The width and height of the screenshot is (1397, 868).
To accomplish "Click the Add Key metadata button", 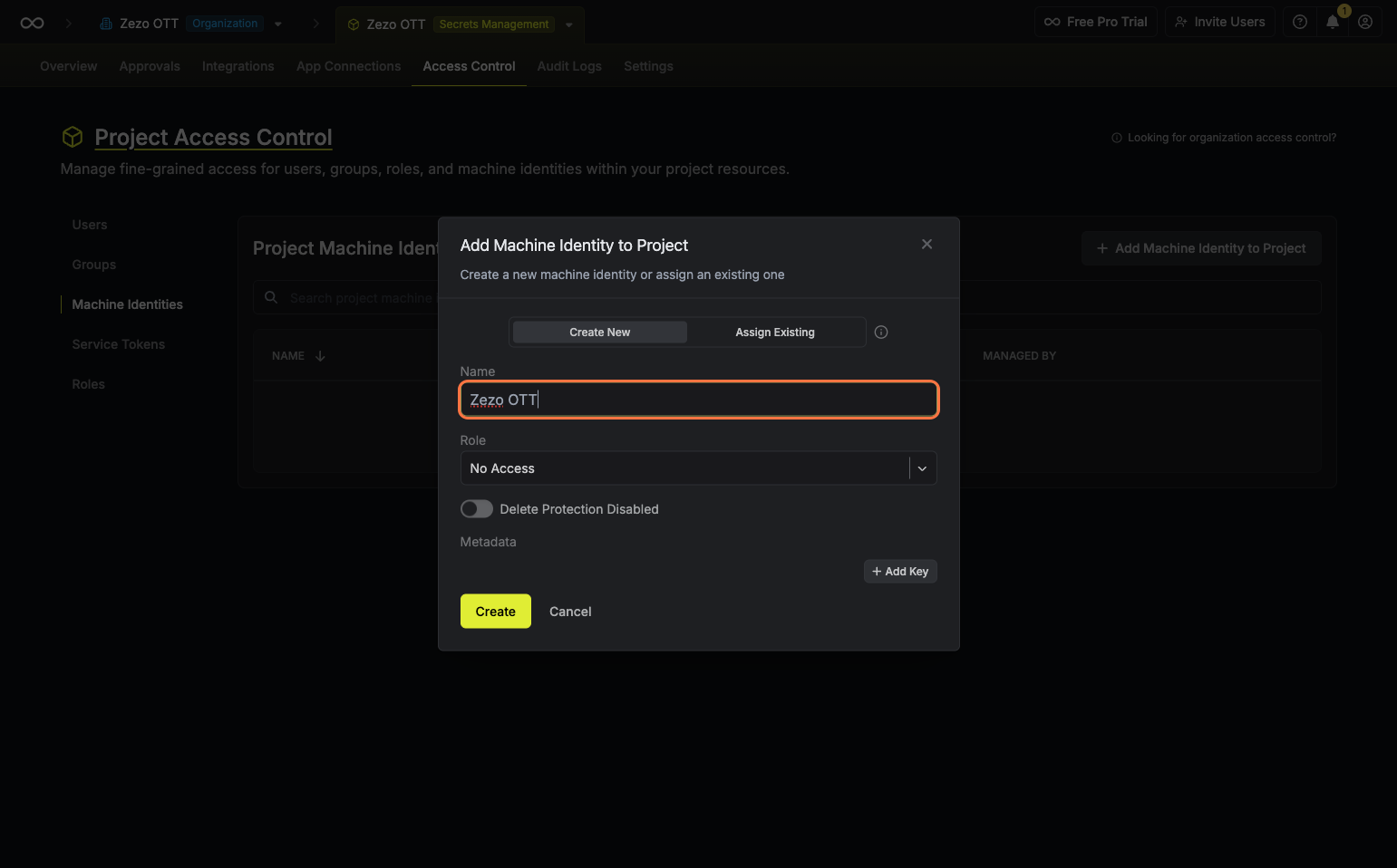I will coord(900,572).
